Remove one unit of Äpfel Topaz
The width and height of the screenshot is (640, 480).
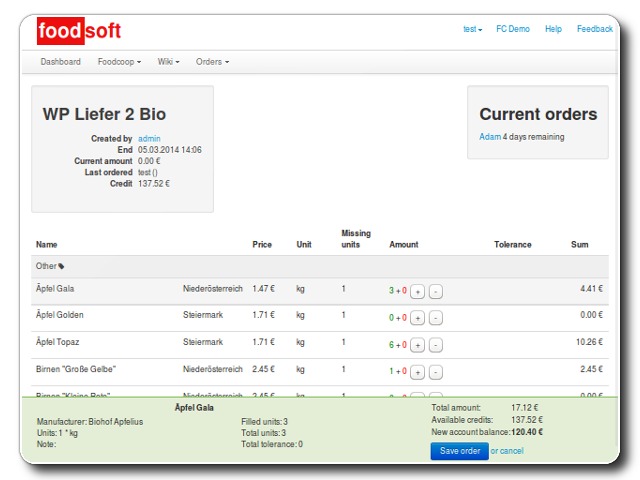point(435,344)
